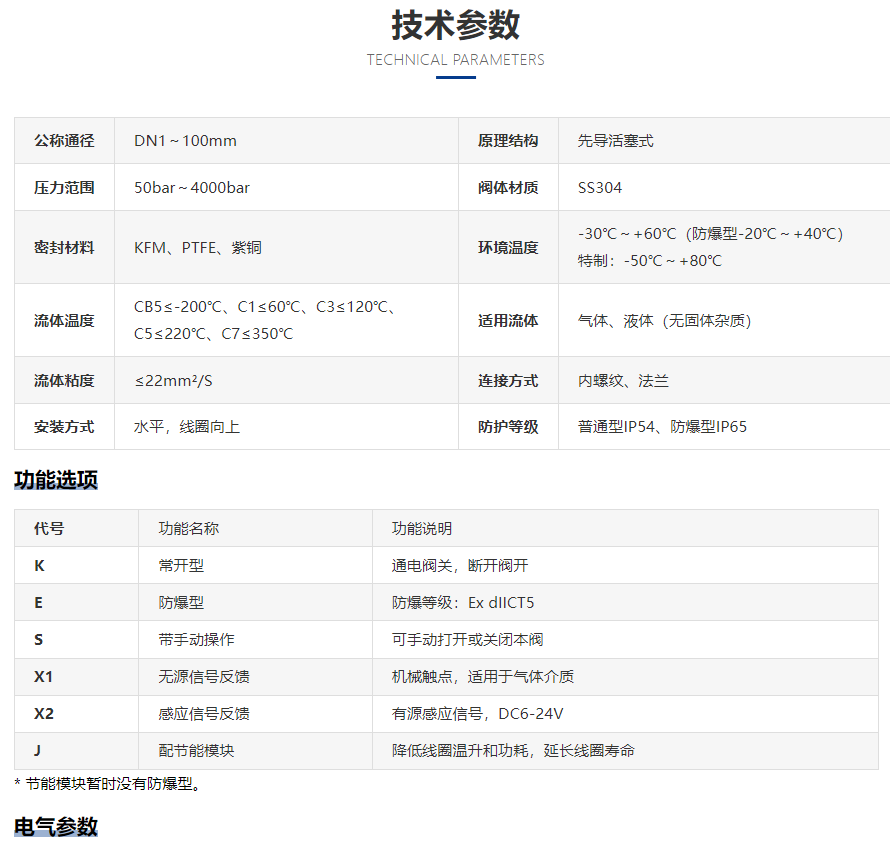Screen dimensions: 890x849
Task: Click the 环境温度 label cell
Action: click(x=508, y=248)
